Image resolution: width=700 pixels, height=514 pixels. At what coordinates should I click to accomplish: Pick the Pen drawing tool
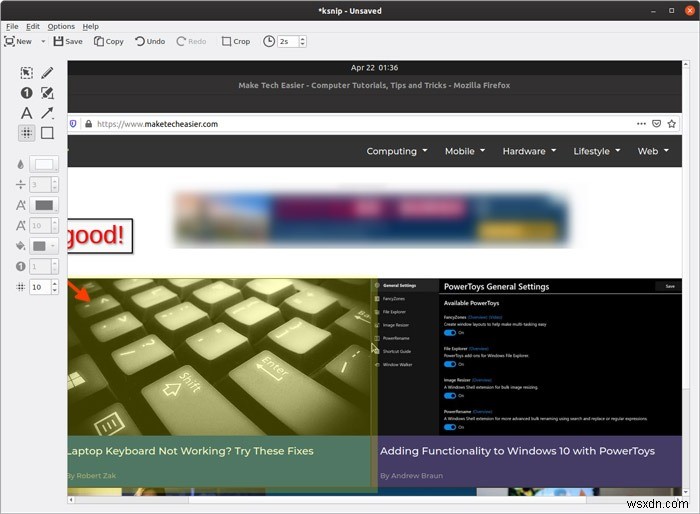47,72
